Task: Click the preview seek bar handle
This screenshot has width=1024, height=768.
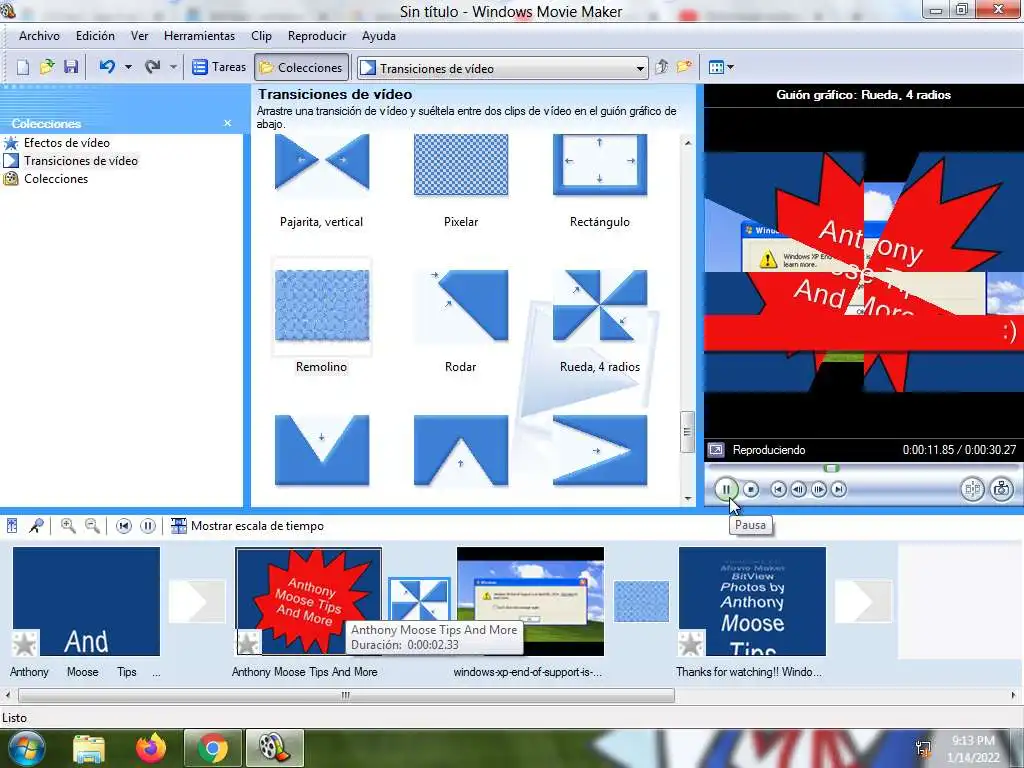Action: click(831, 468)
